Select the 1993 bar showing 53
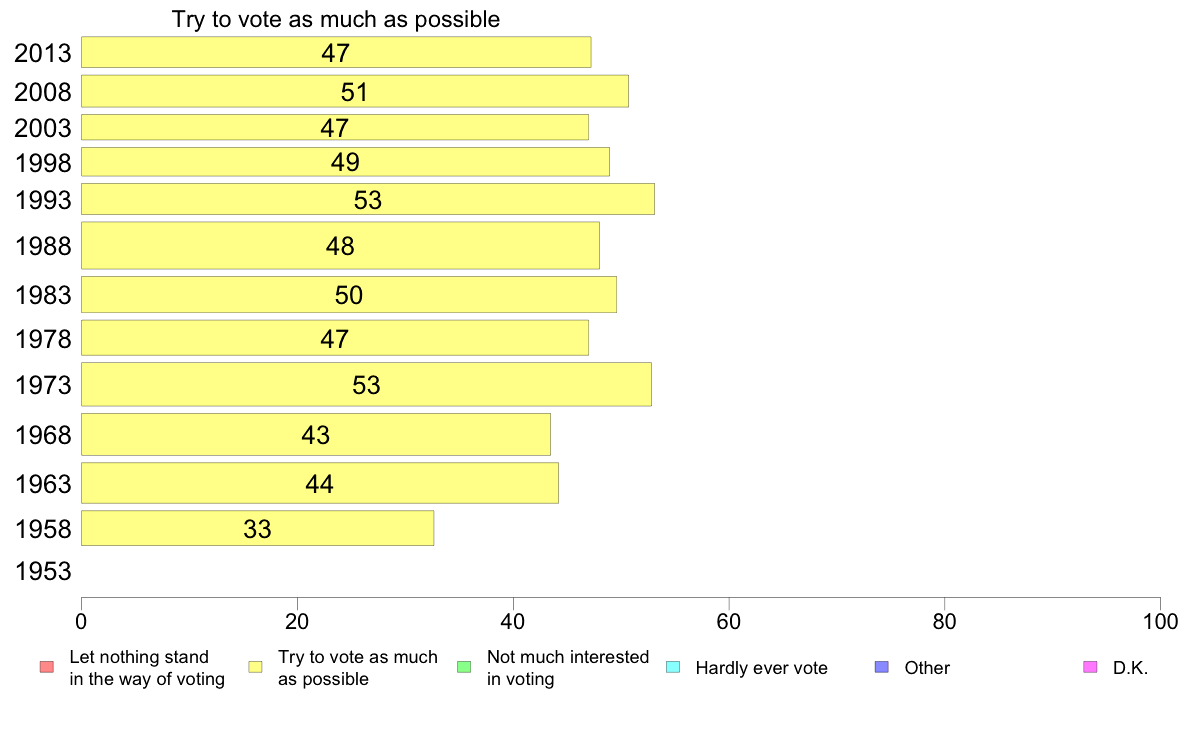 (367, 199)
